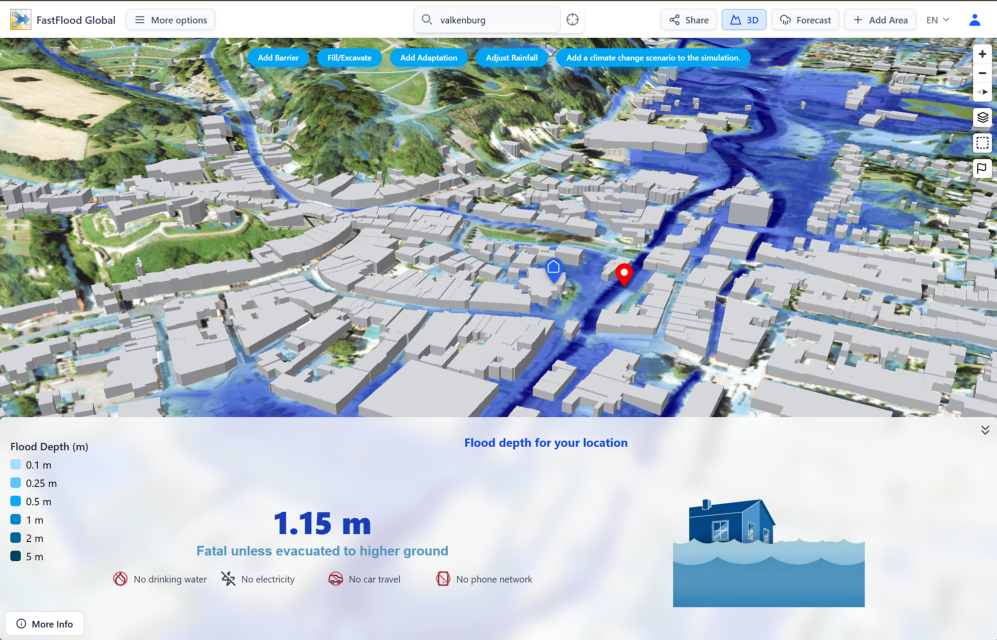Screen dimensions: 997x640
Task: Select the 1 m flood depth color swatch
Action: (14, 519)
